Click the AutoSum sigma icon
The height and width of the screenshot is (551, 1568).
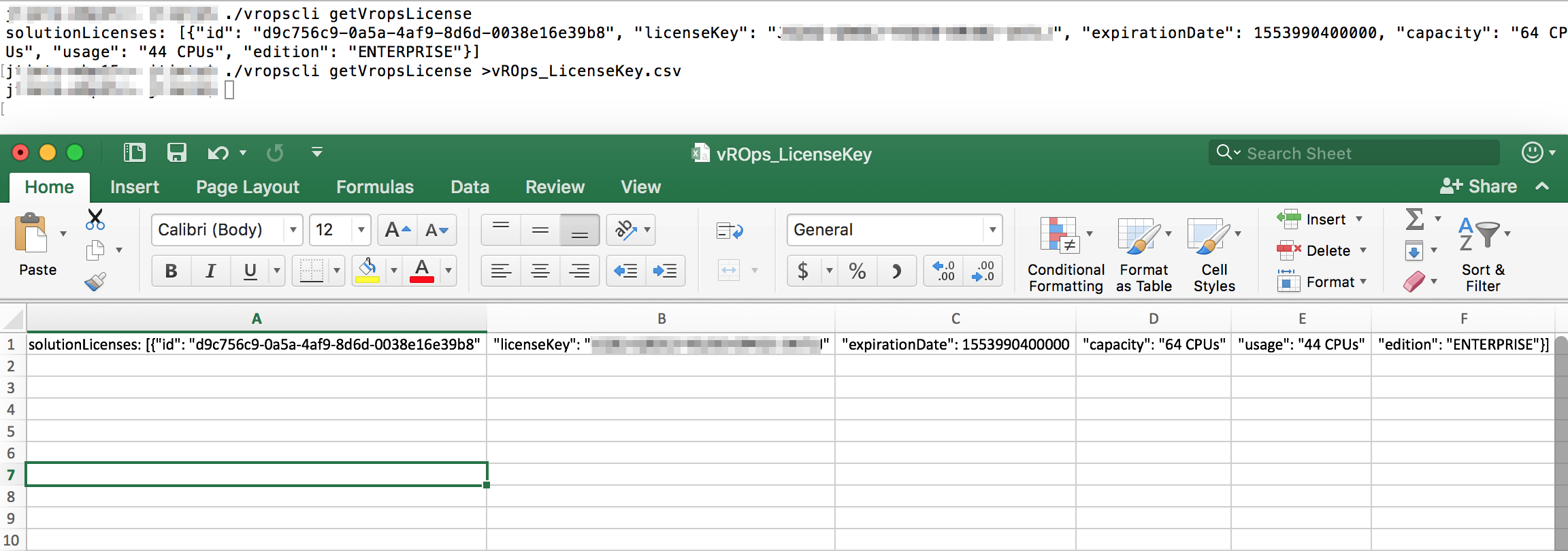[1415, 219]
